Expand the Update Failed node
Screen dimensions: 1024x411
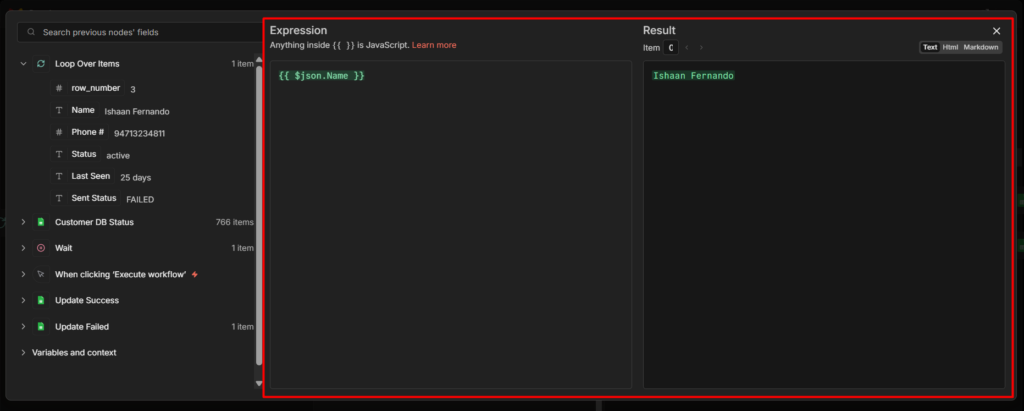[x=24, y=327]
